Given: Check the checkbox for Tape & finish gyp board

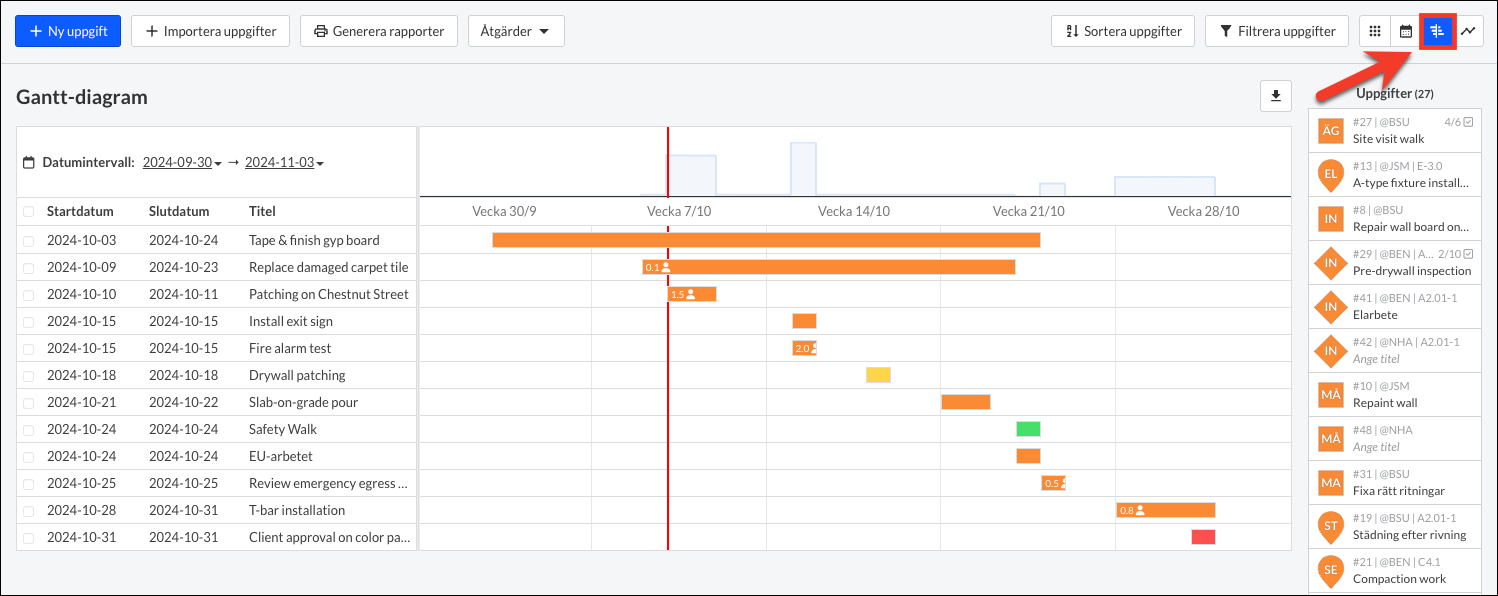Looking at the screenshot, I should 28,240.
